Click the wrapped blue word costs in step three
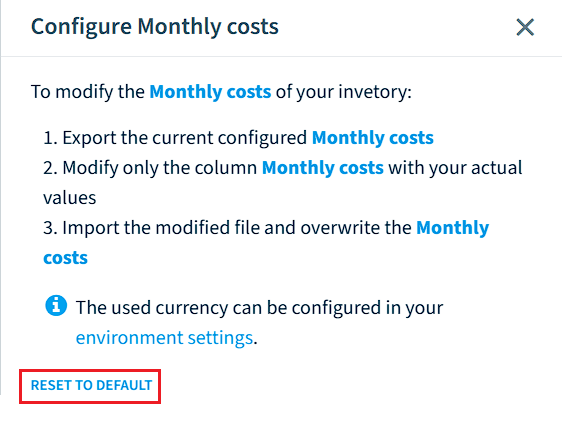Viewport: 562px width, 422px height. pyautogui.click(x=65, y=258)
